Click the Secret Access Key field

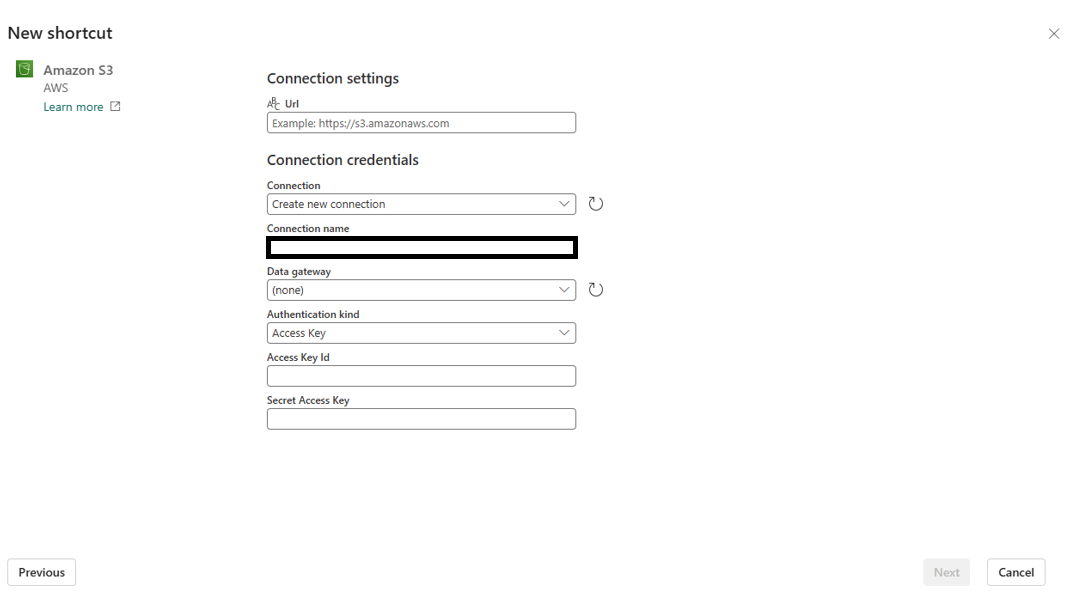pos(421,419)
